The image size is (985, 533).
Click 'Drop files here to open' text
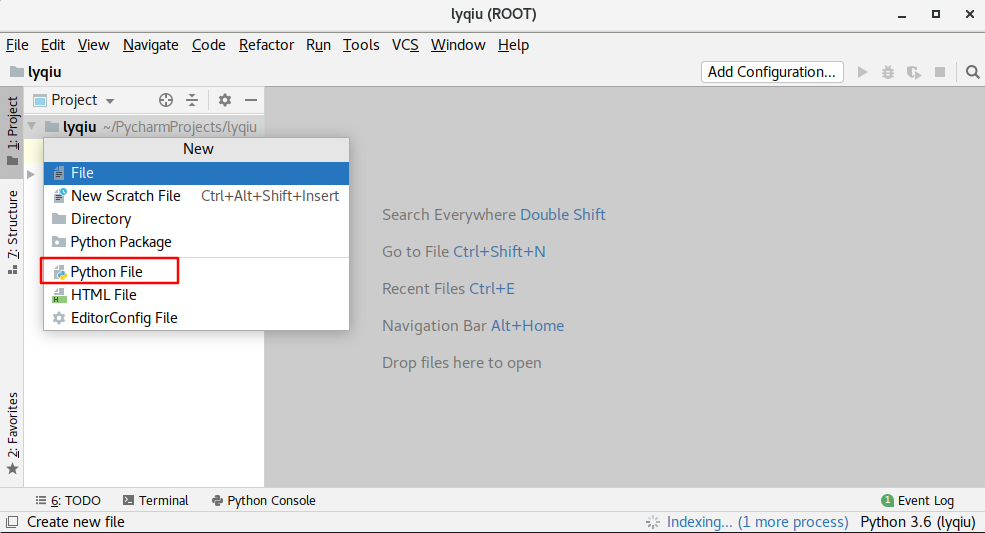pyautogui.click(x=462, y=363)
